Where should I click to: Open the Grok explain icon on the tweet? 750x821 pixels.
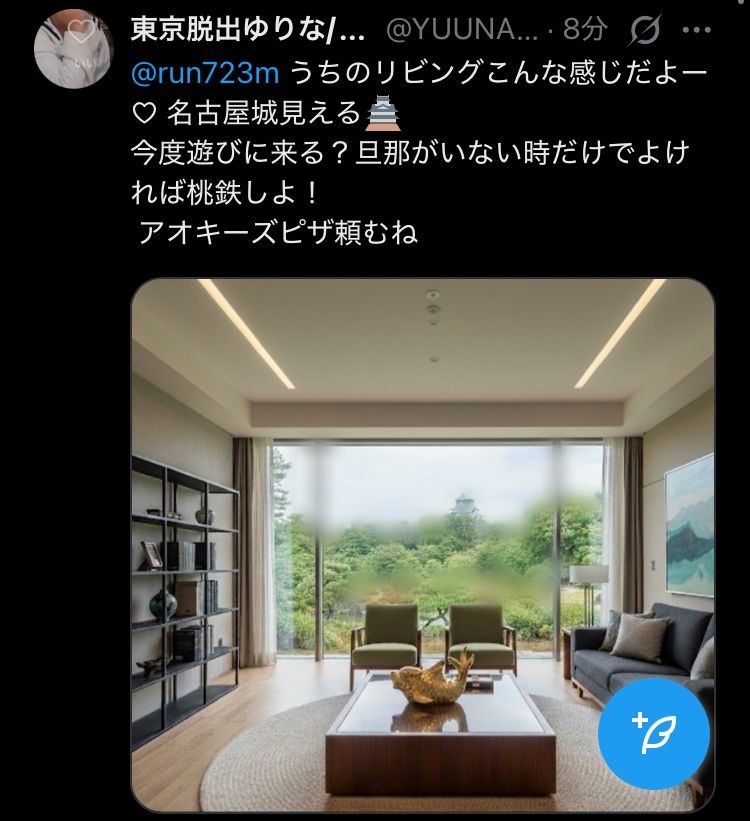tap(645, 29)
